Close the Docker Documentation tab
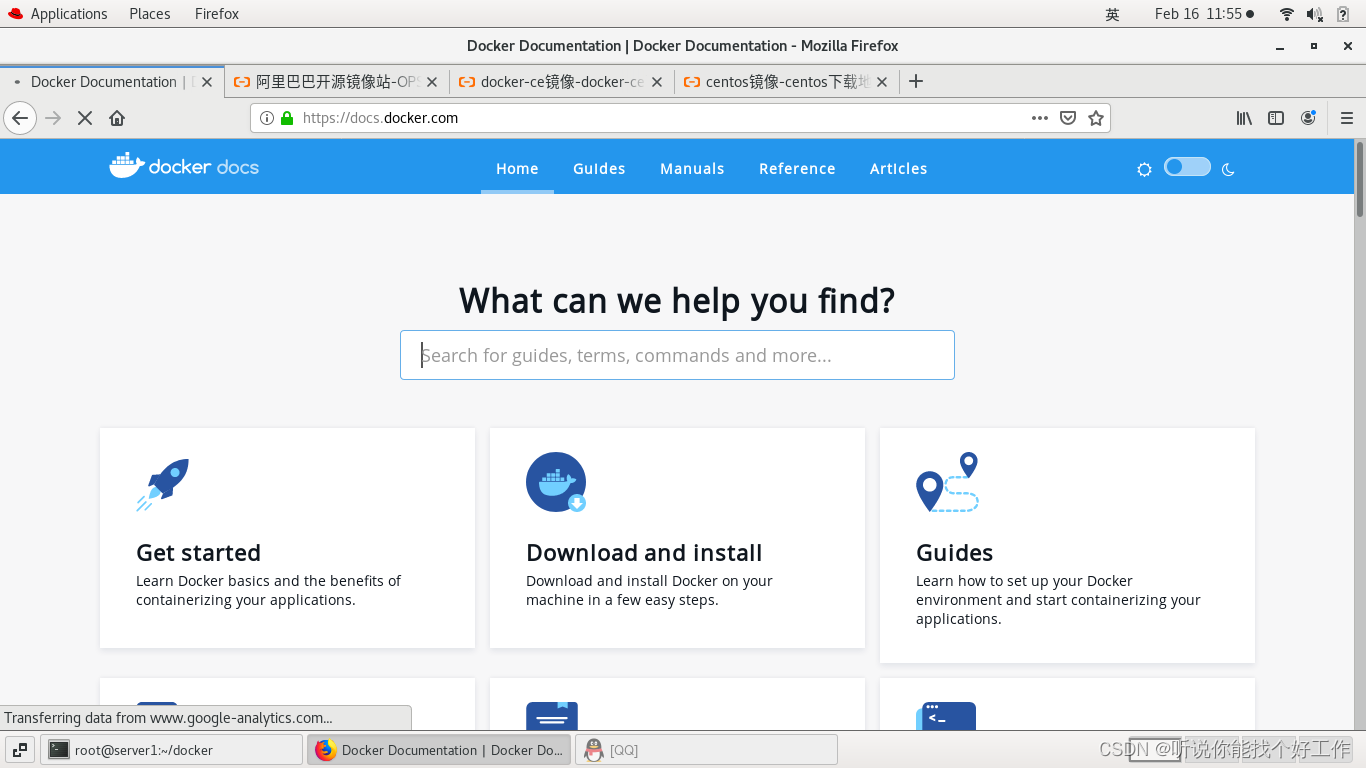 pos(207,82)
